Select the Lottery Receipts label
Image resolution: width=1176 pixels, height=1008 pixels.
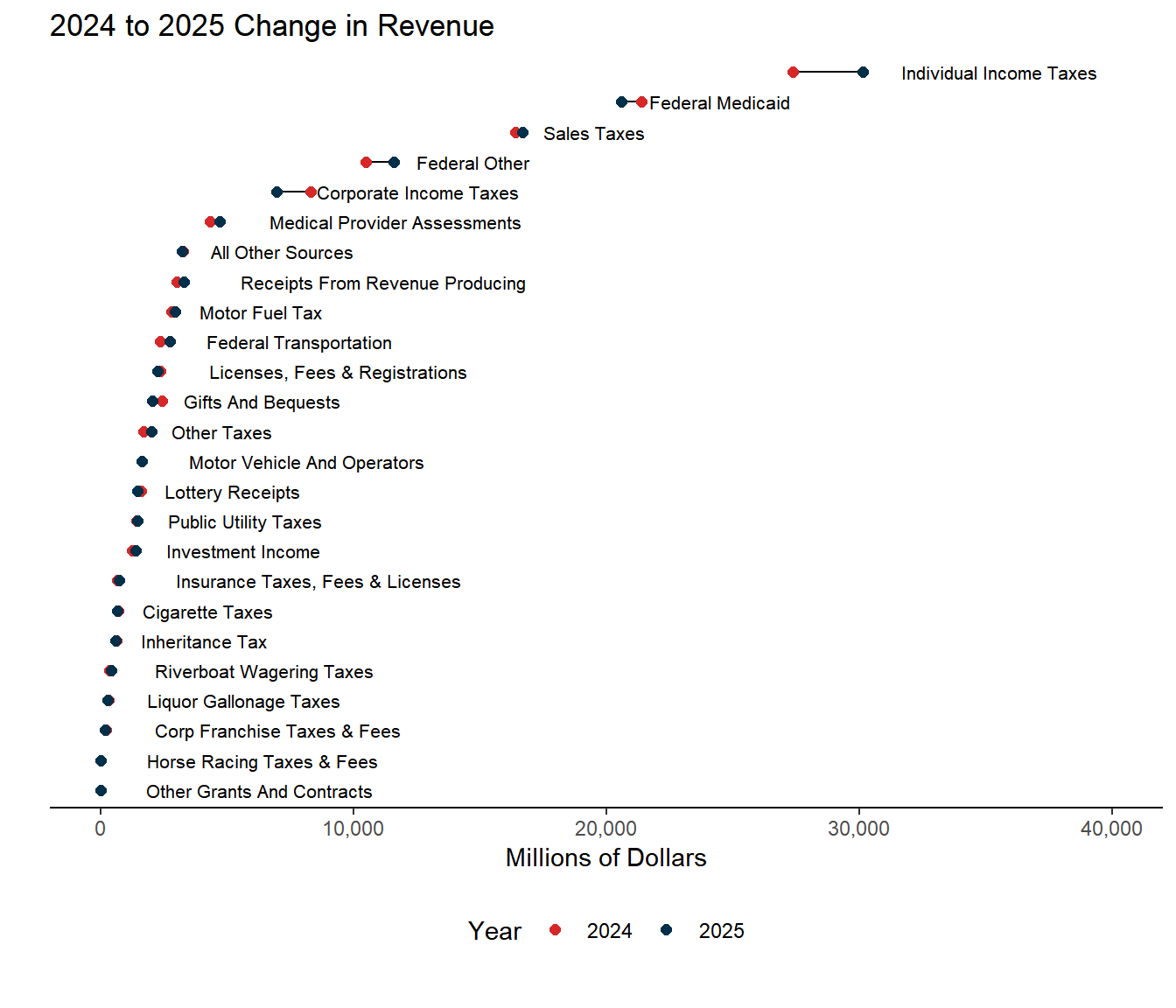point(232,493)
